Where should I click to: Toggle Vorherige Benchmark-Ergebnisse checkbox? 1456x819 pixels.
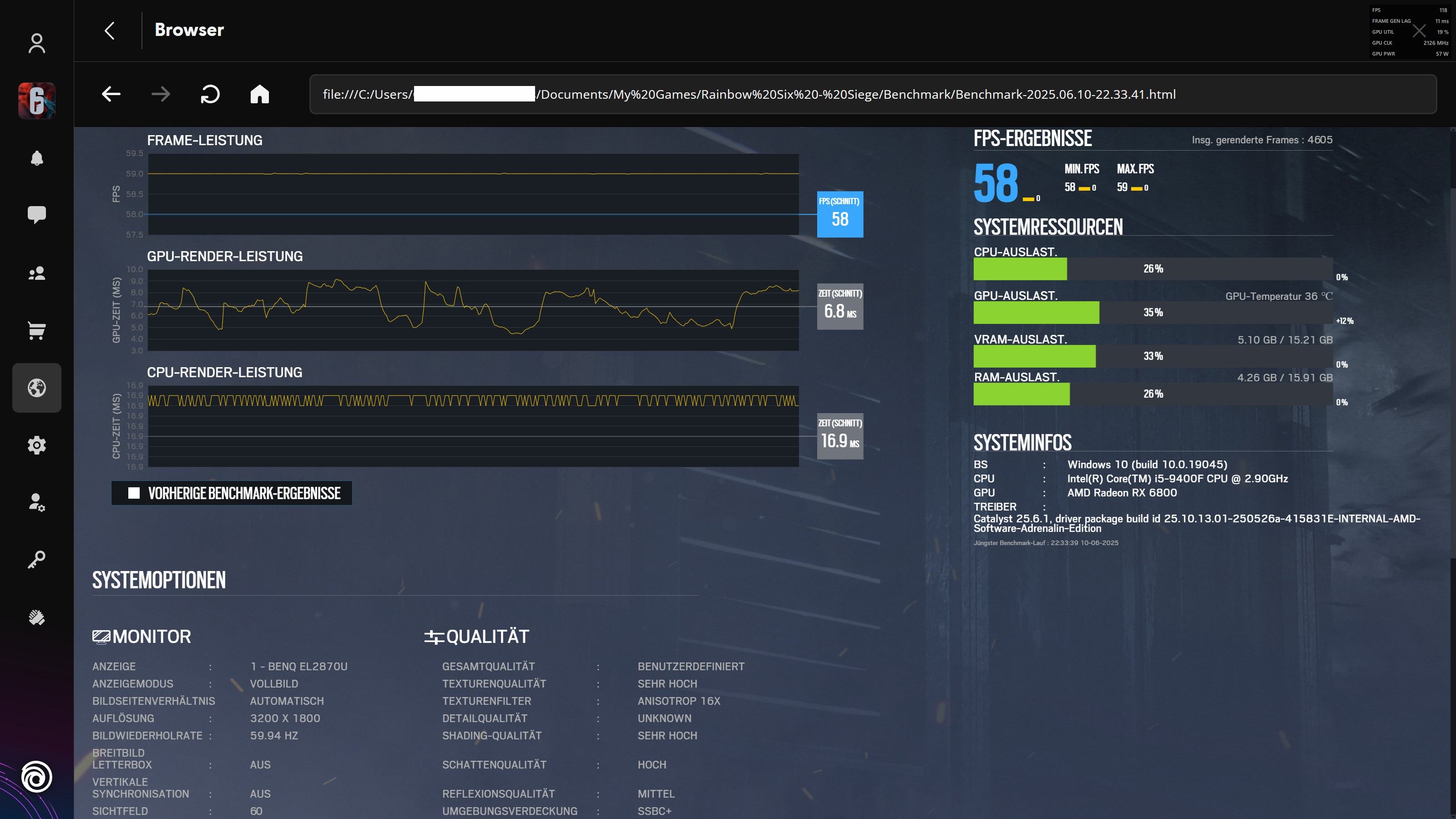(x=134, y=493)
